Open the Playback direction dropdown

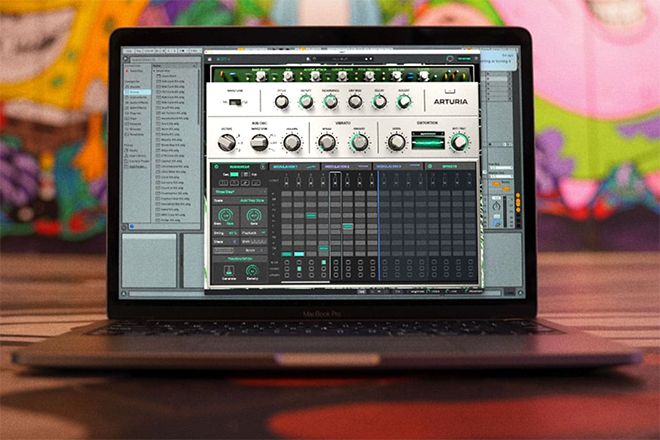click(x=254, y=232)
